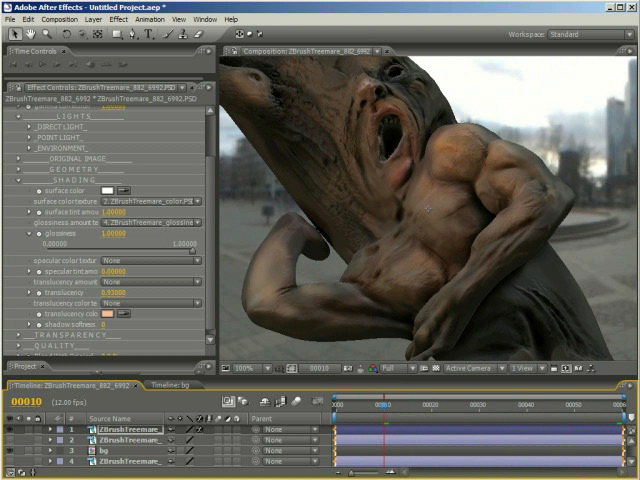The image size is (640, 480).
Task: Open the surface color texture dropdown
Action: click(151, 201)
